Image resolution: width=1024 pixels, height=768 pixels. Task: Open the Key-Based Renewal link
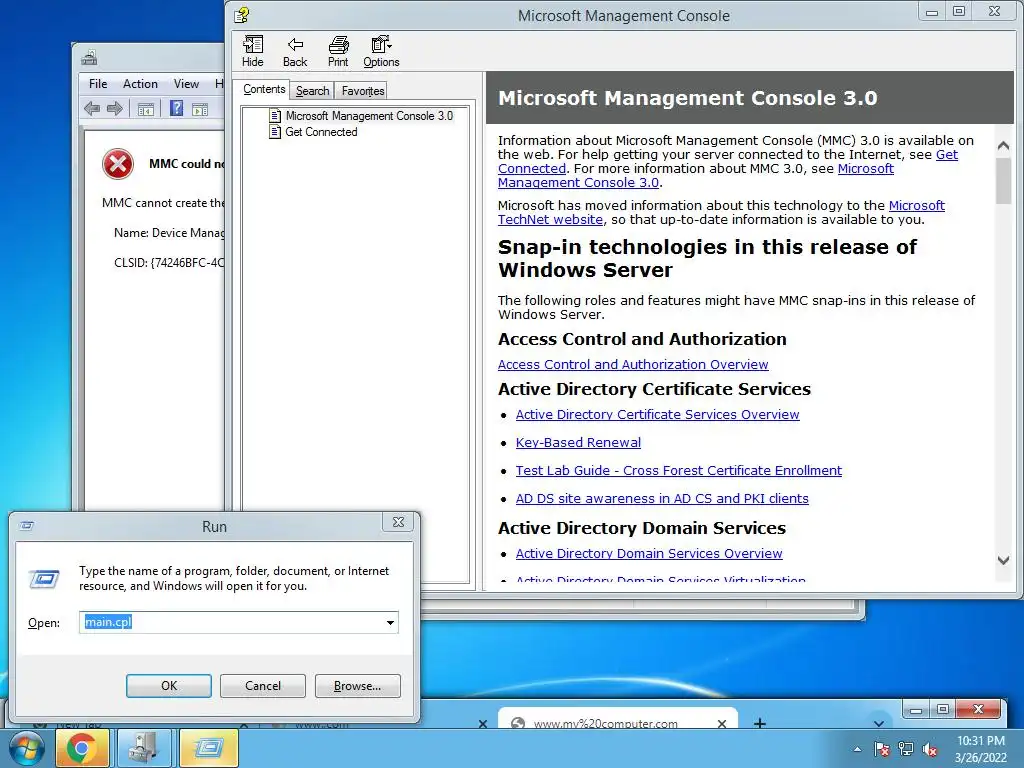coord(578,443)
